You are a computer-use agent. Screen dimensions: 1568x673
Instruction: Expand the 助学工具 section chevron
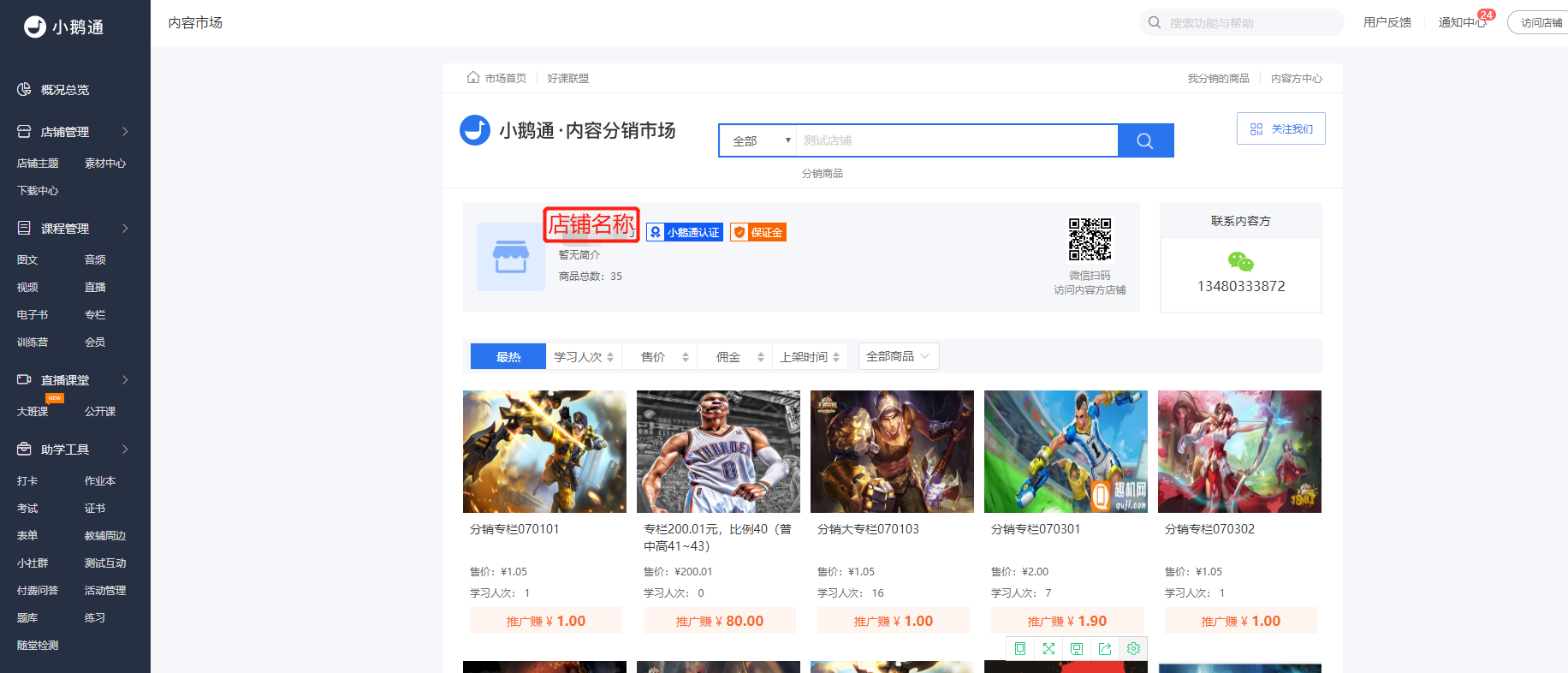coord(125,450)
